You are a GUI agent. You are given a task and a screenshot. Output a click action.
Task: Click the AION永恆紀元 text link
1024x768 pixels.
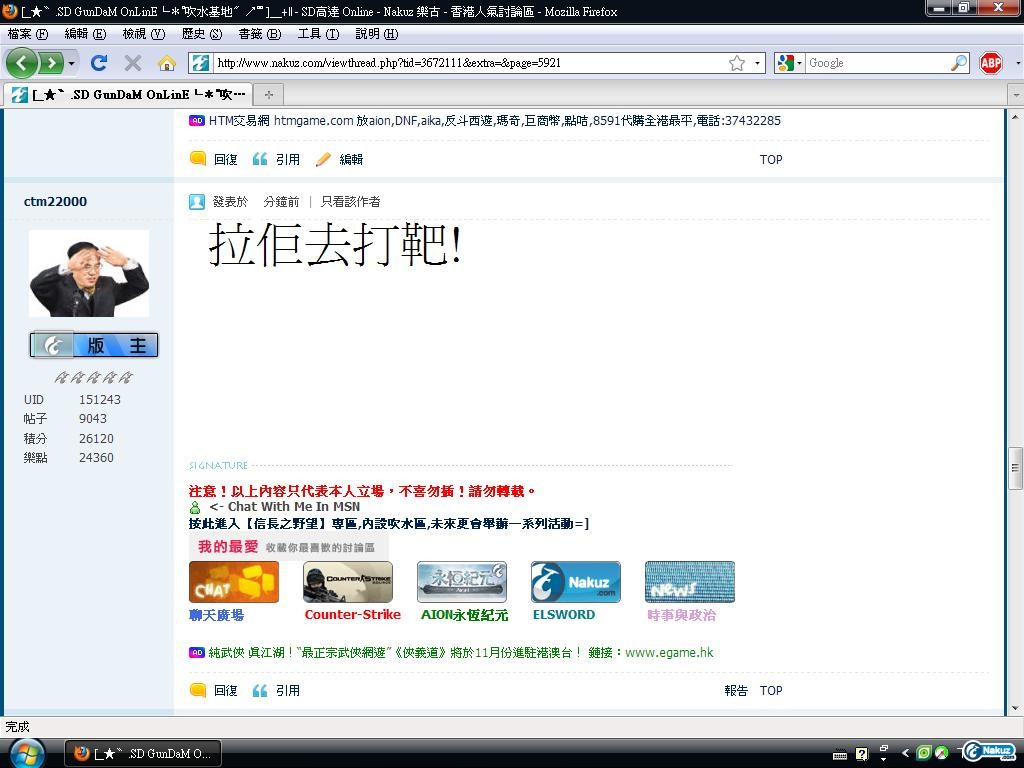[464, 615]
